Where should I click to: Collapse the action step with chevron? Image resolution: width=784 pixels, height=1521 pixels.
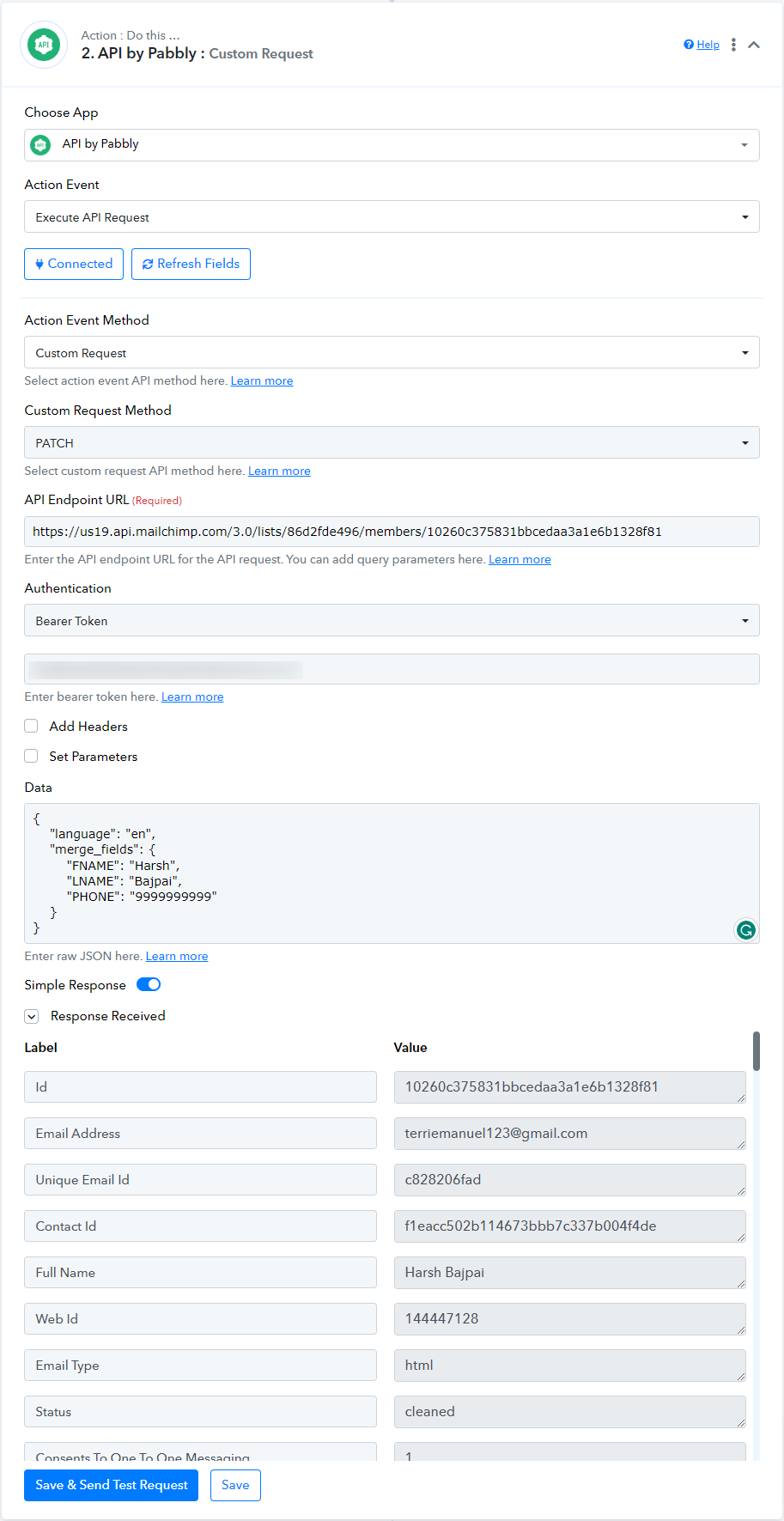(754, 45)
